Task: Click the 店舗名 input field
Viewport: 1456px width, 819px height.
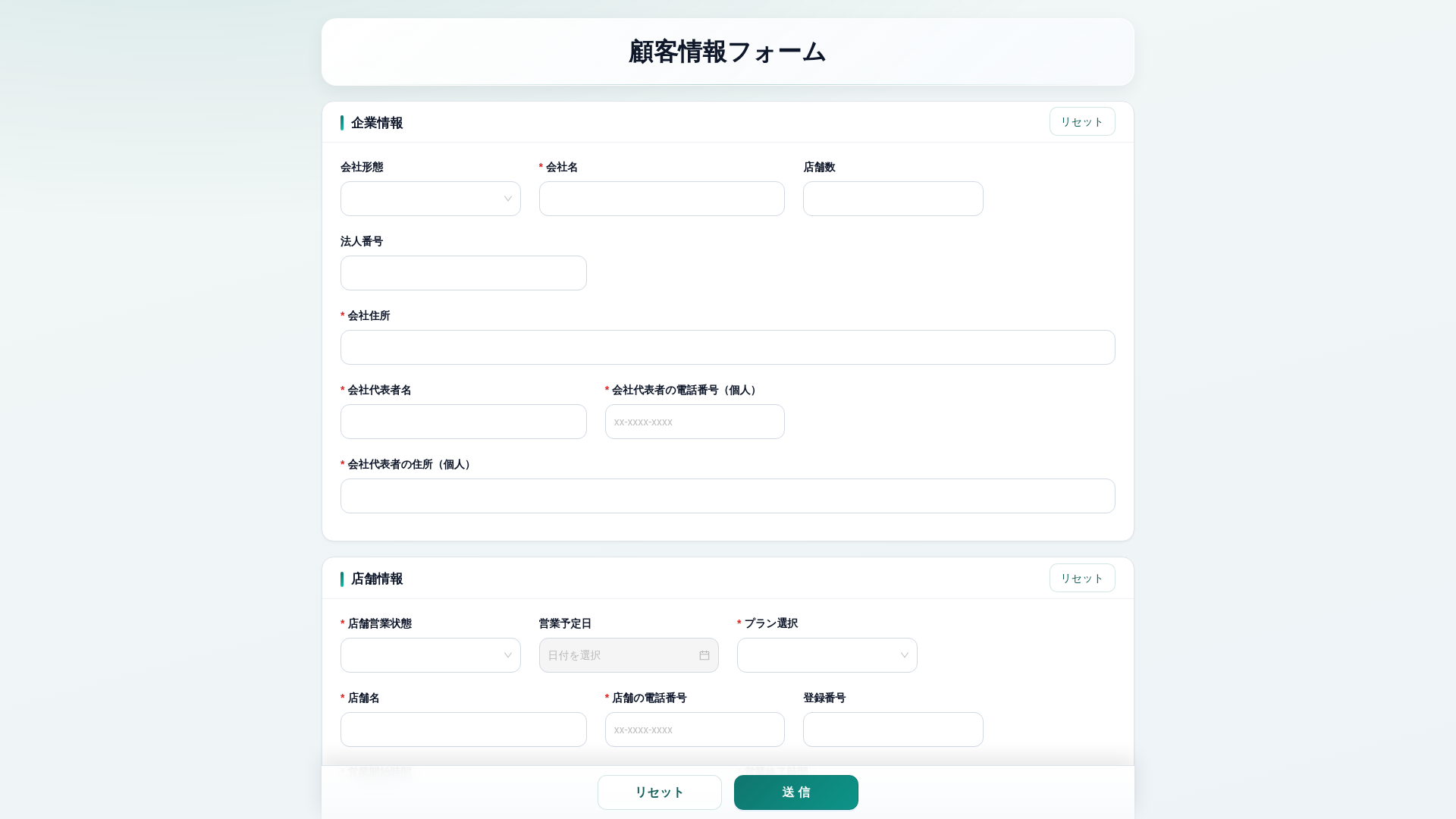Action: [x=463, y=730]
